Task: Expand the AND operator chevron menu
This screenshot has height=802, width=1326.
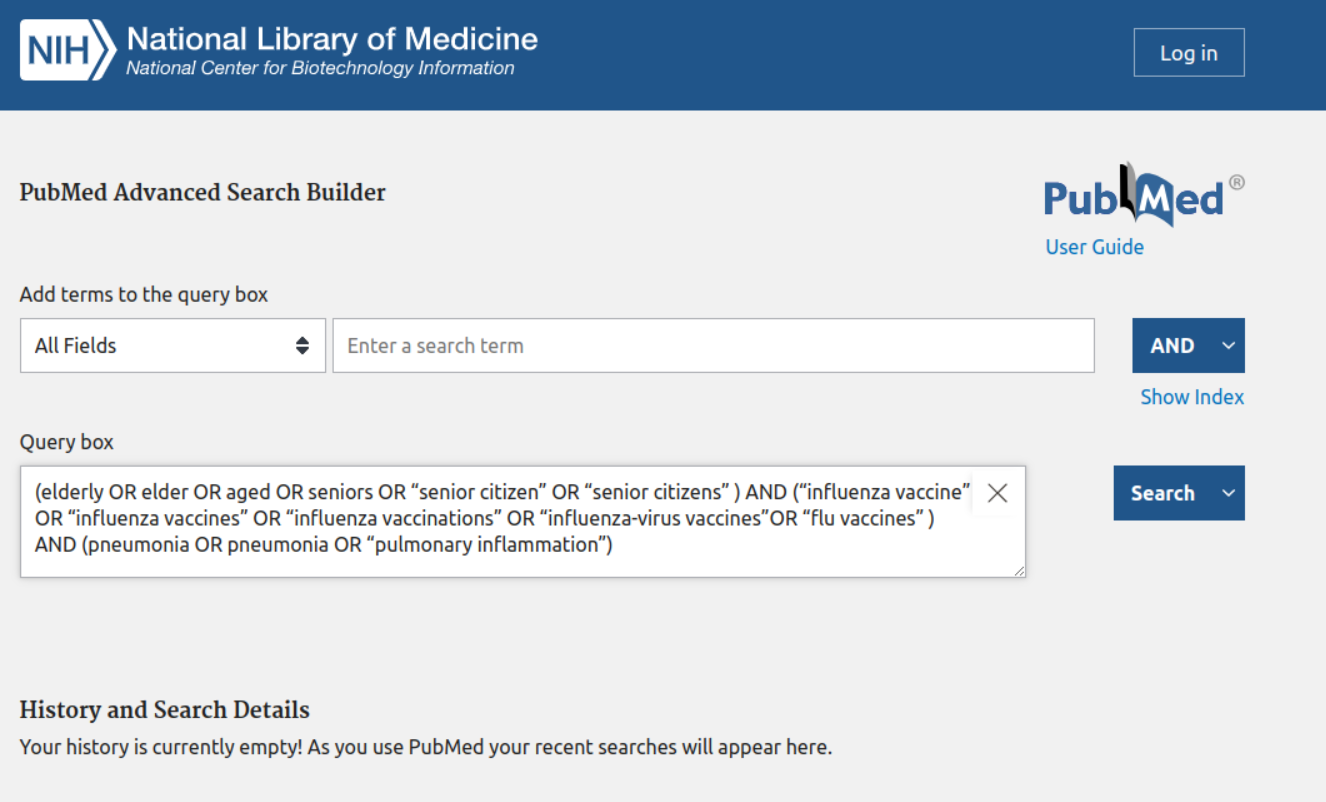Action: pyautogui.click(x=1228, y=346)
